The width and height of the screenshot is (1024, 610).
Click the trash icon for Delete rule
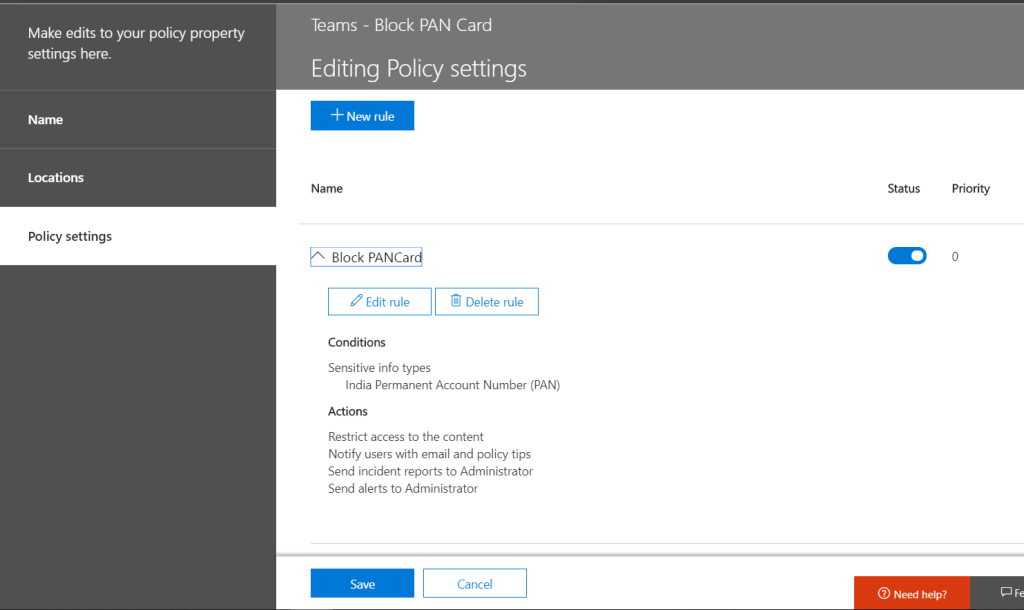coord(456,301)
